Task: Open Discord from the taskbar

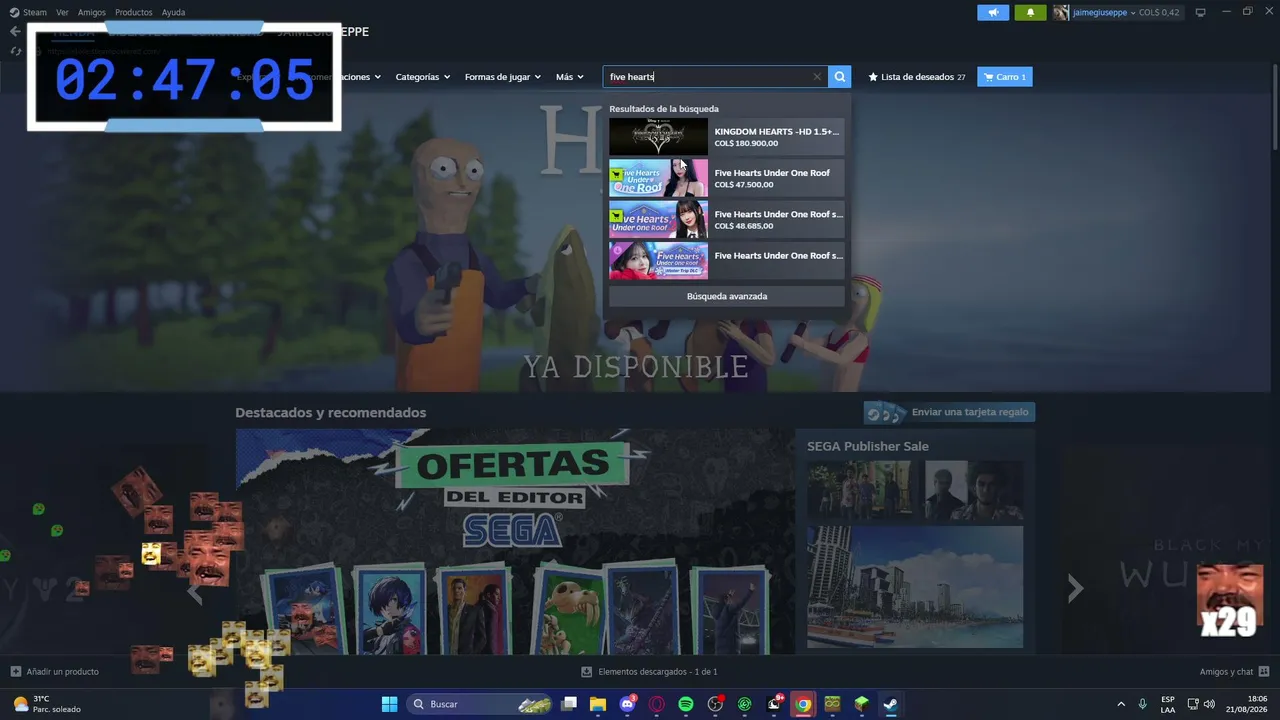Action: [x=627, y=704]
